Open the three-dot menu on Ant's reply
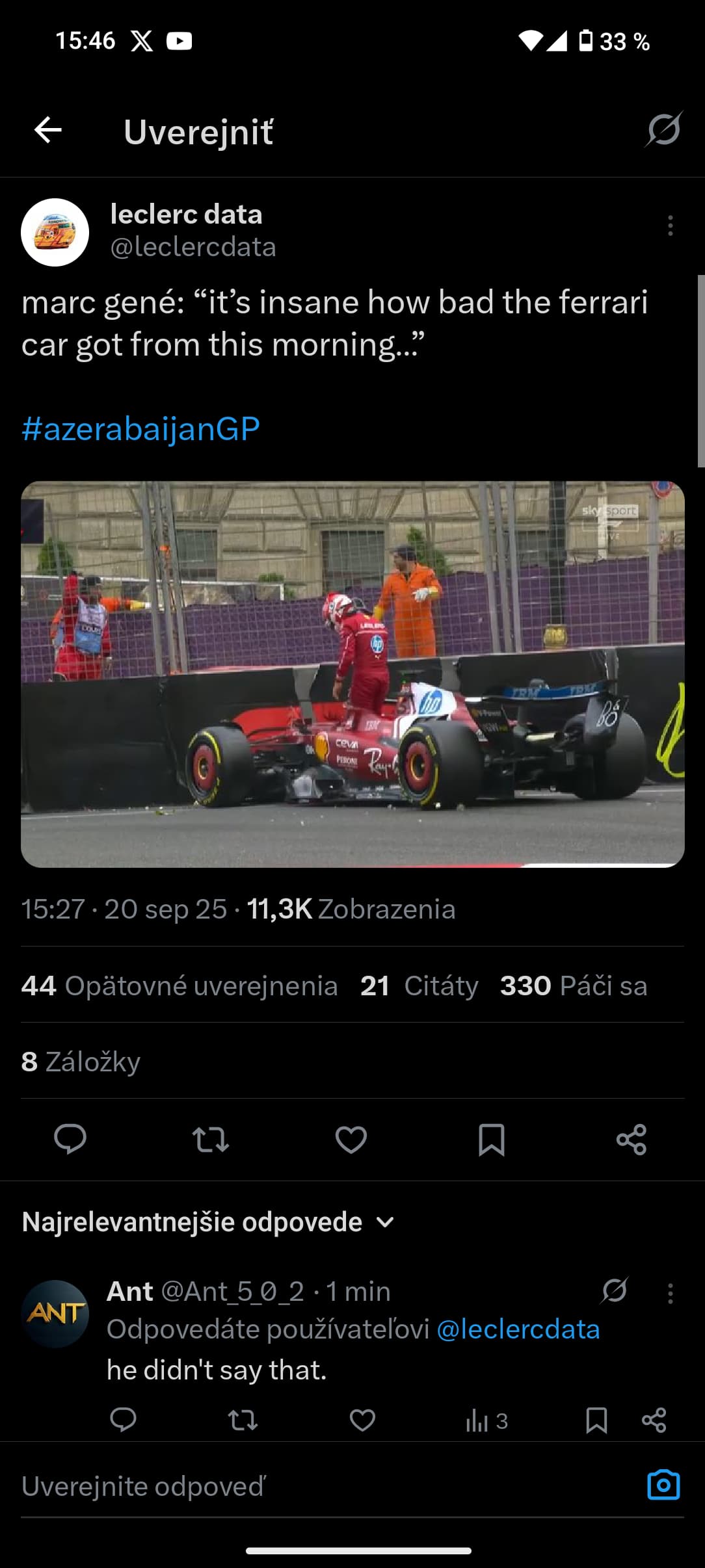This screenshot has width=705, height=1568. tap(670, 1293)
